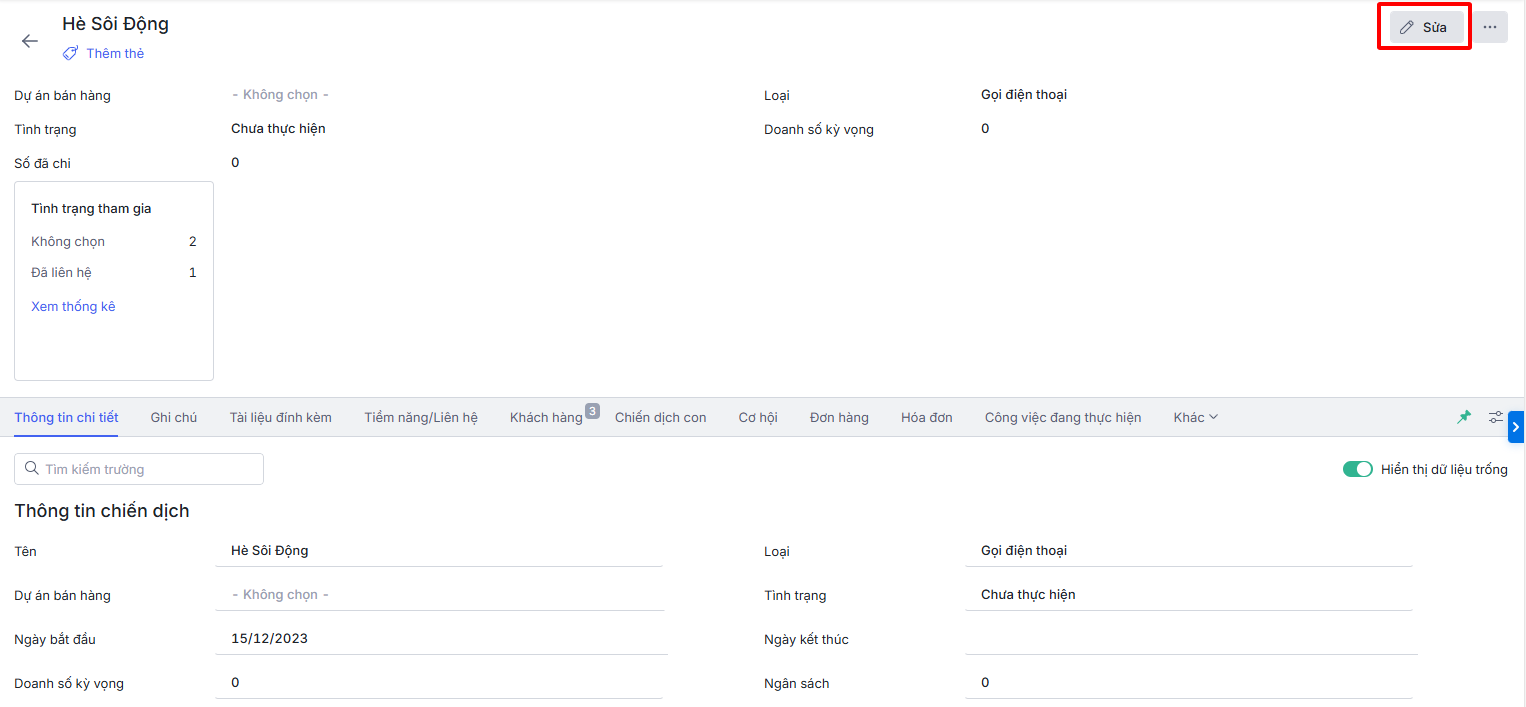Click the Ngày bắt đầu date value
The width and height of the screenshot is (1526, 707).
pyautogui.click(x=270, y=638)
